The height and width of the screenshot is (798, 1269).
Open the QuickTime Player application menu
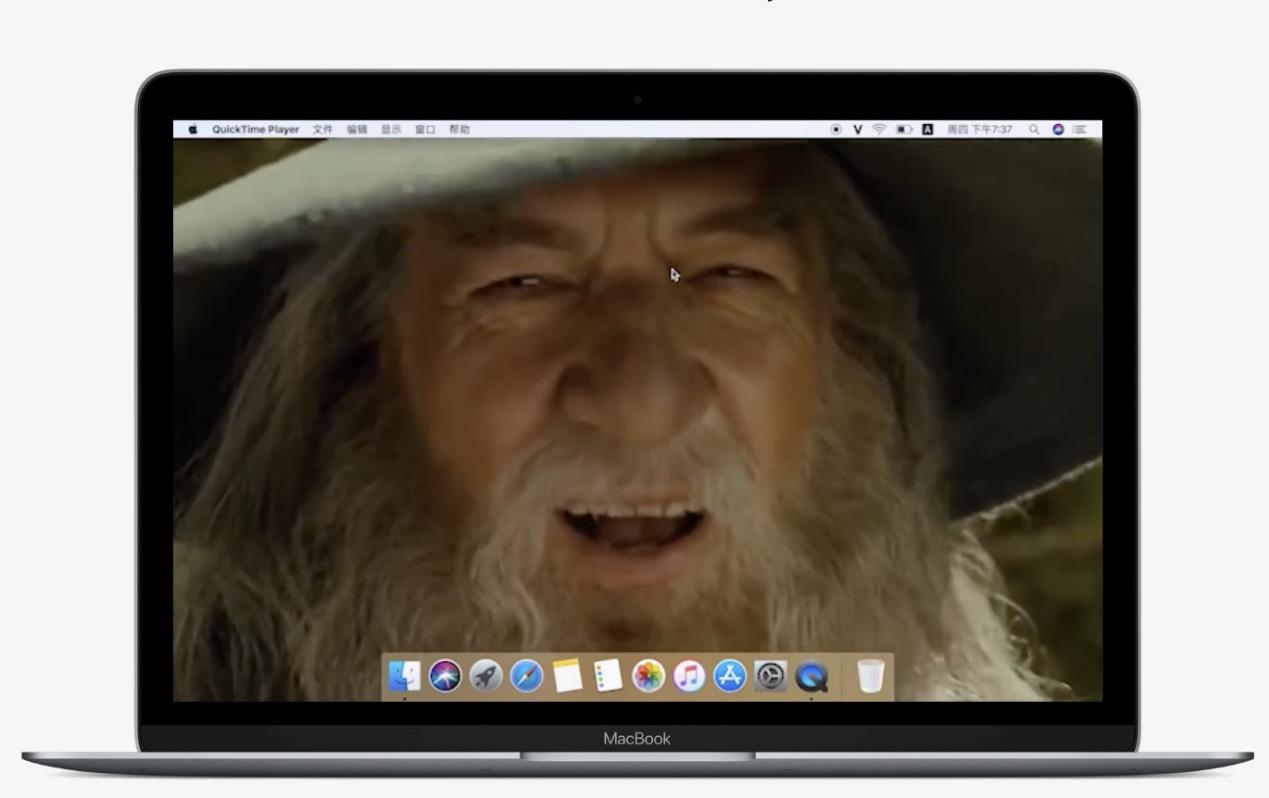click(255, 129)
